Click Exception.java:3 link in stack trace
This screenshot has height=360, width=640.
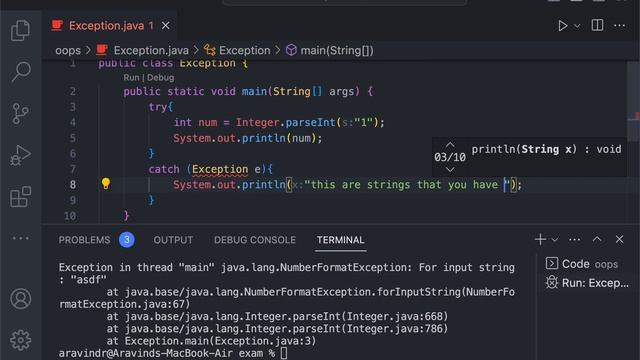[x=264, y=341]
